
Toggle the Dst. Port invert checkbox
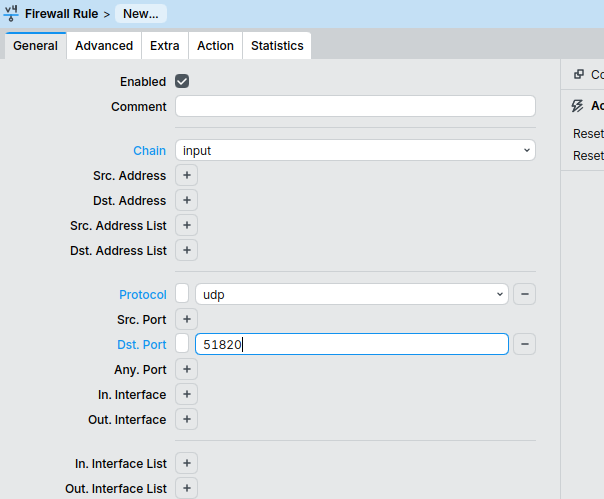tap(182, 343)
